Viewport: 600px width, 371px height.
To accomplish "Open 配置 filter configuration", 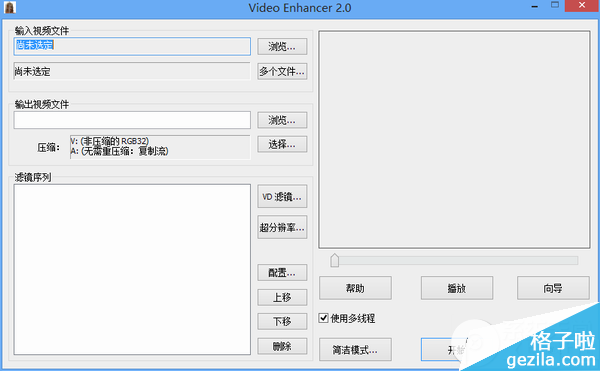I will (282, 273).
